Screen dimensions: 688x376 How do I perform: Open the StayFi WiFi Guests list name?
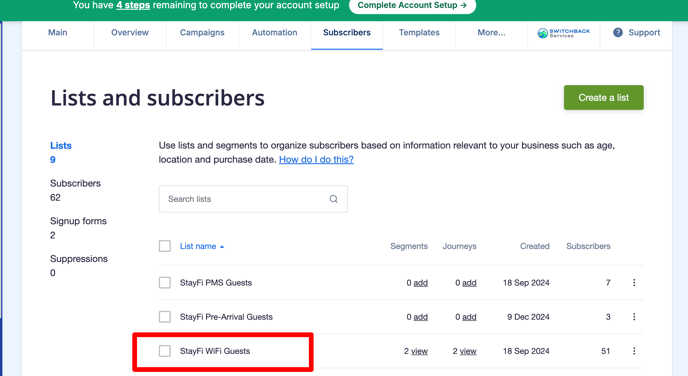pyautogui.click(x=215, y=351)
